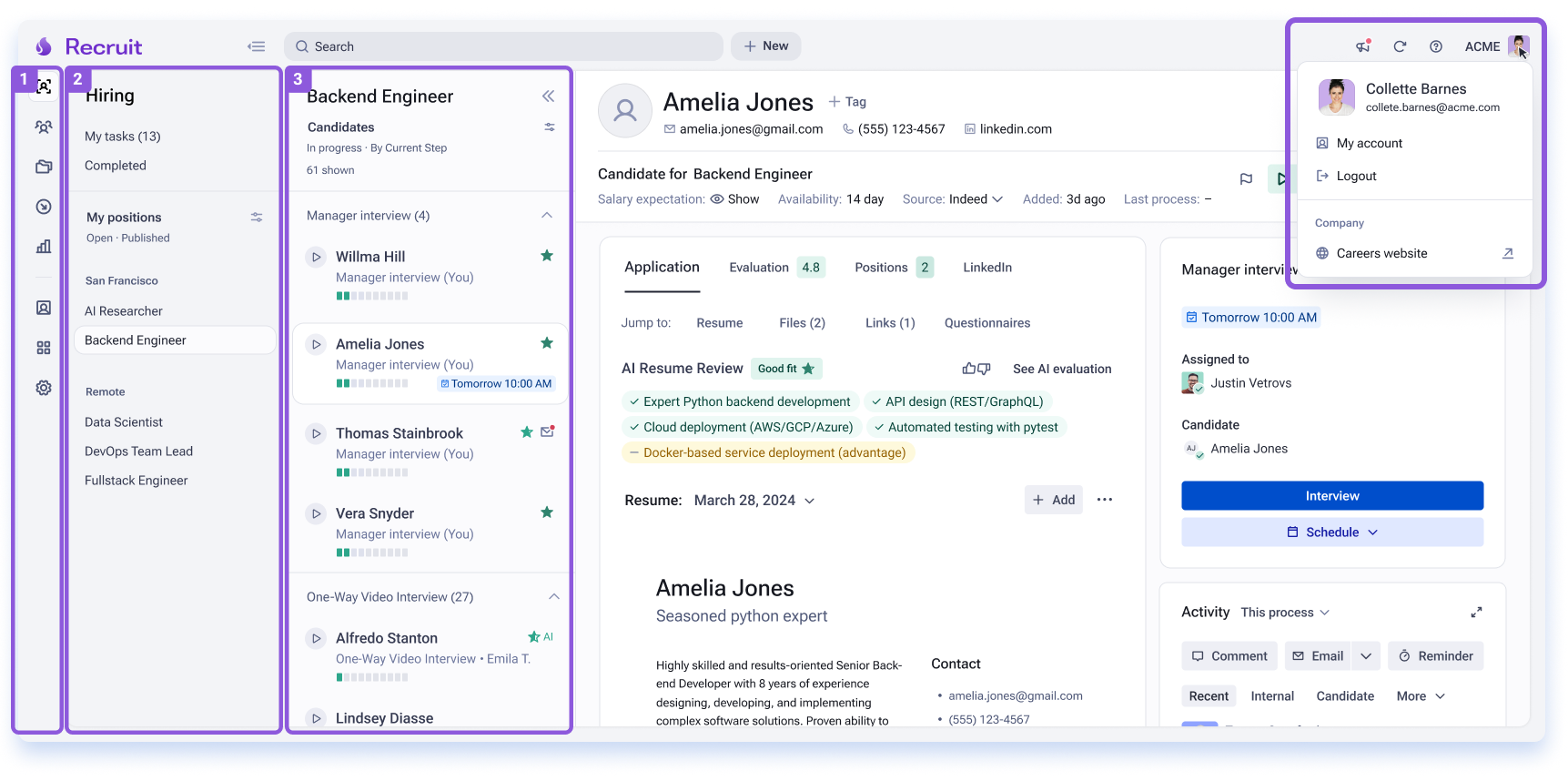Toggle star on Thomas Stainbrook
1568x781 pixels.
pos(526,432)
